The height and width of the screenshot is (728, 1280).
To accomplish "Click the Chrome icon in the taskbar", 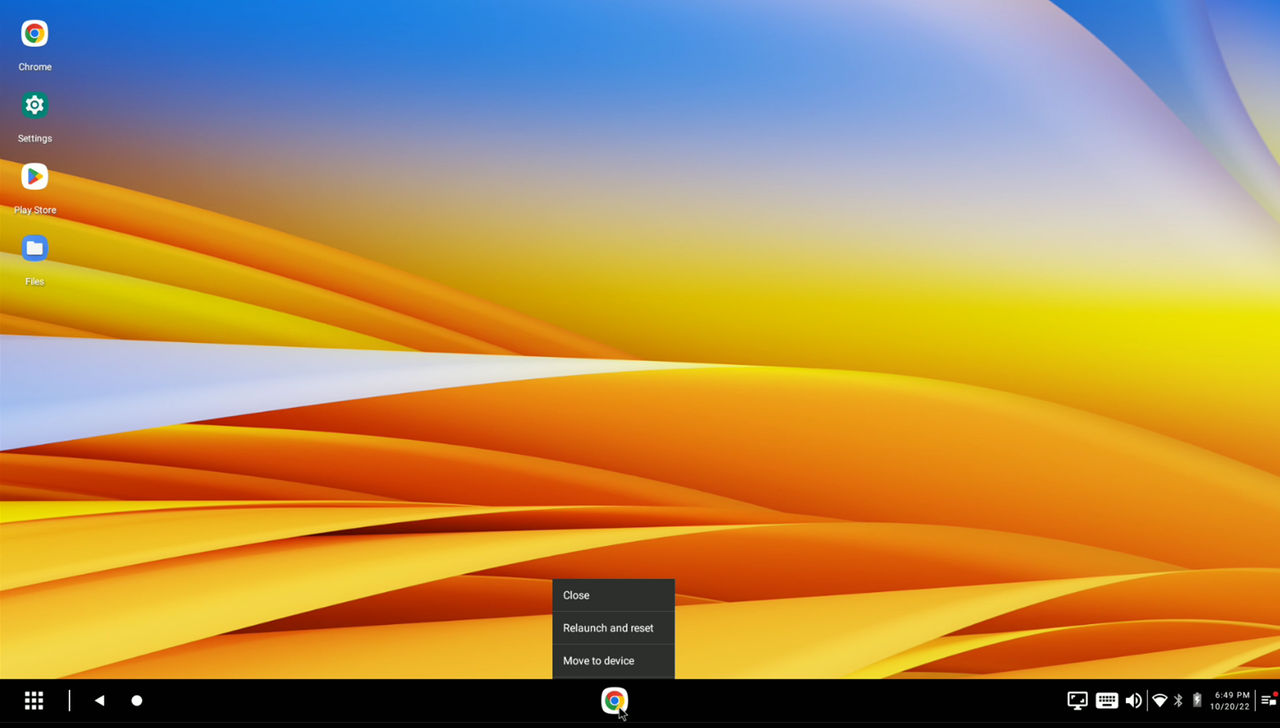I will tap(614, 701).
